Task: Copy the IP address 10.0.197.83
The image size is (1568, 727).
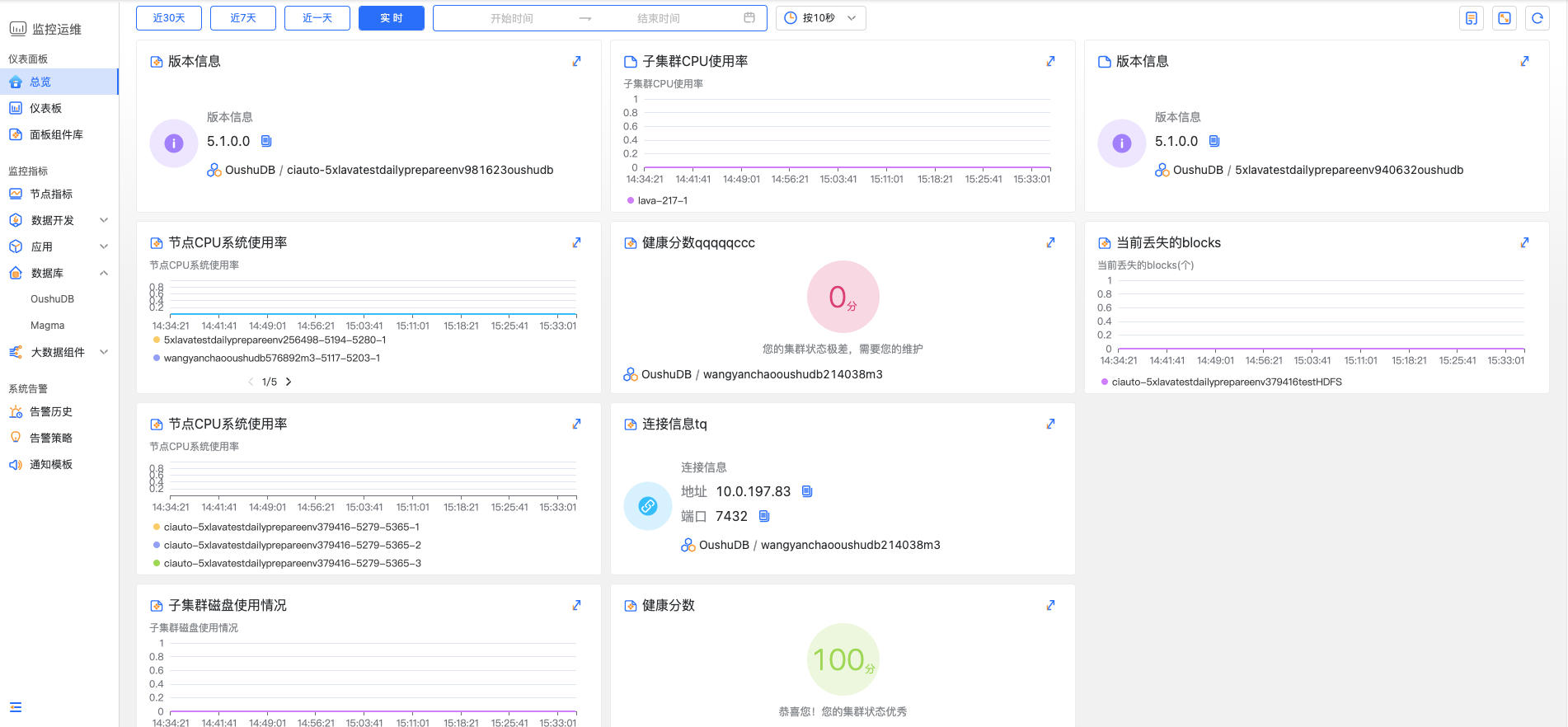Action: (807, 491)
